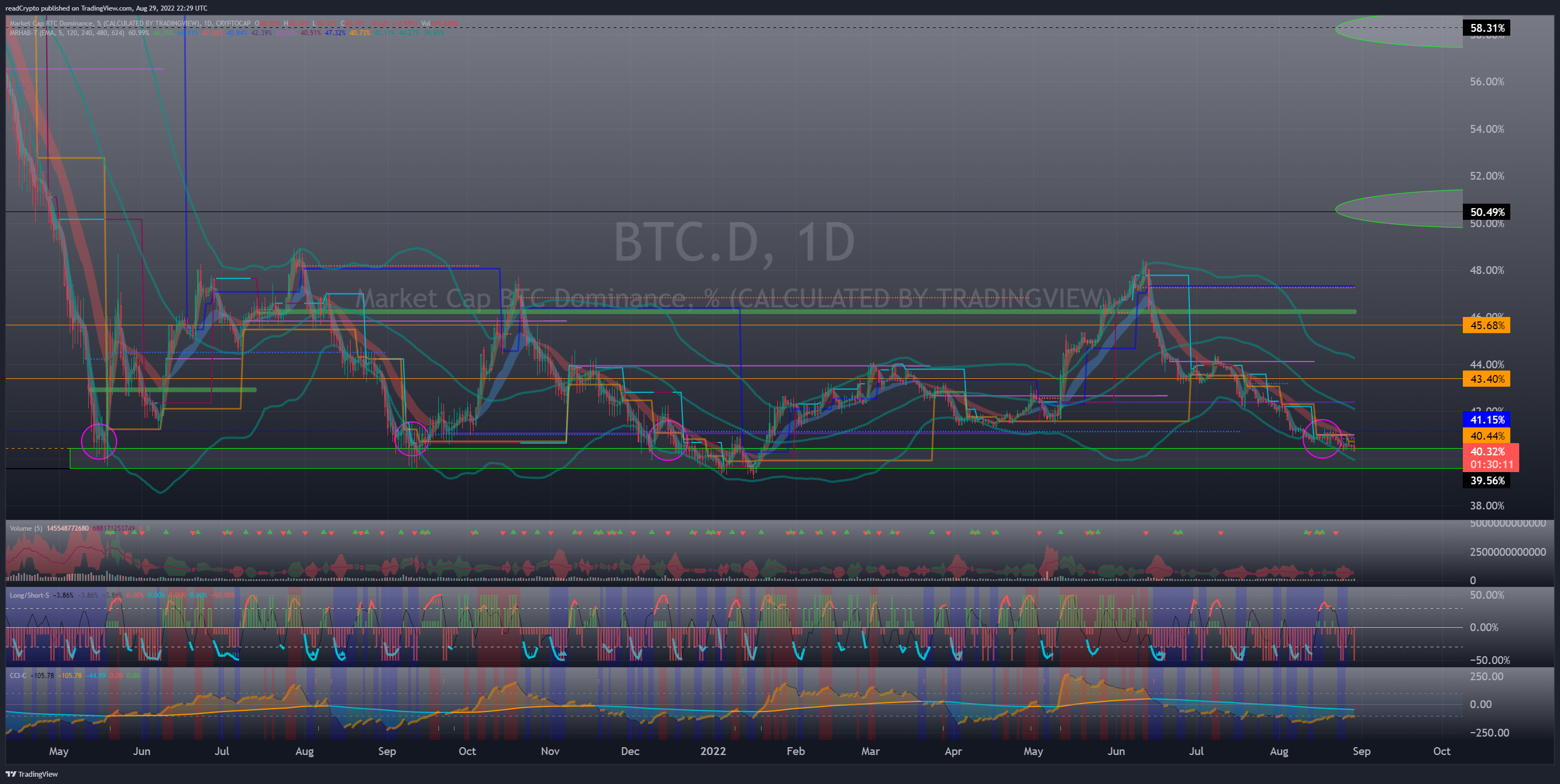The width and height of the screenshot is (1560, 784).
Task: Click the Oct label at time axis end
Action: pos(1441,751)
